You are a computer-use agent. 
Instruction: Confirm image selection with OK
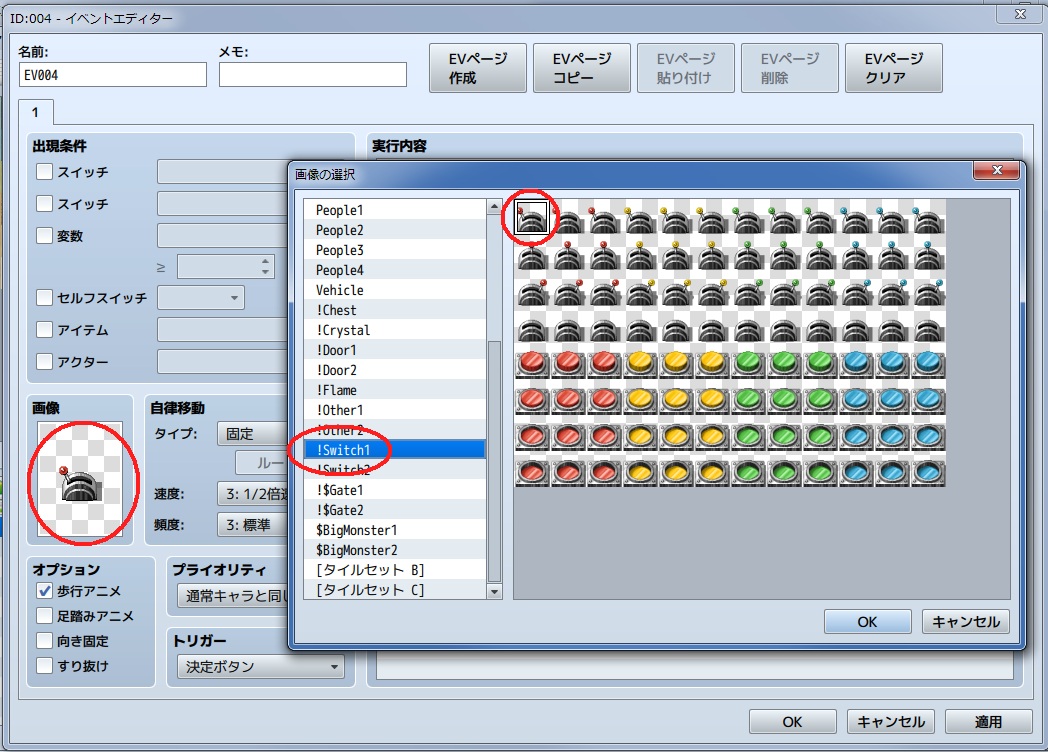click(868, 622)
